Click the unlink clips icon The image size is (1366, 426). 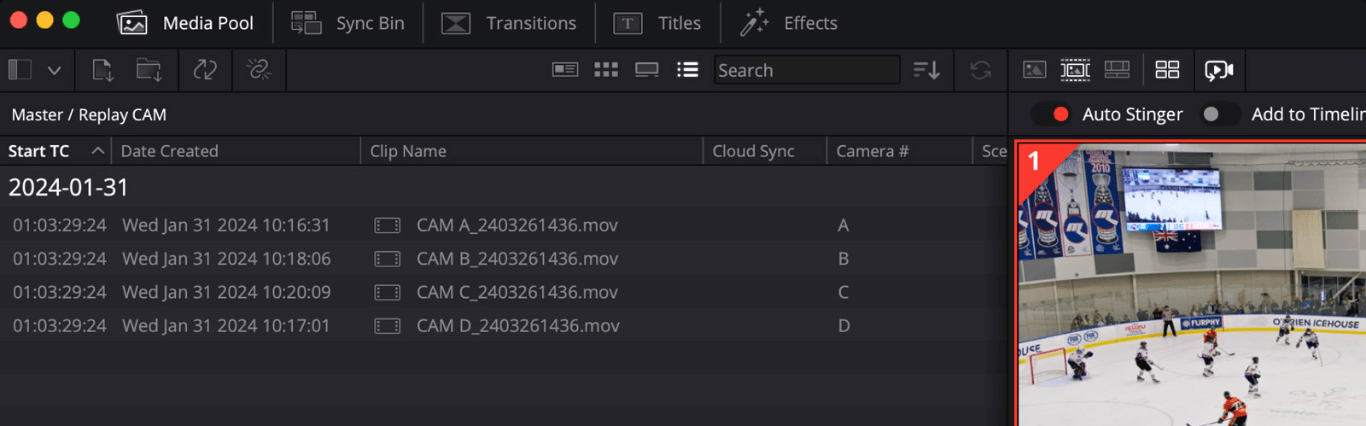click(x=259, y=70)
